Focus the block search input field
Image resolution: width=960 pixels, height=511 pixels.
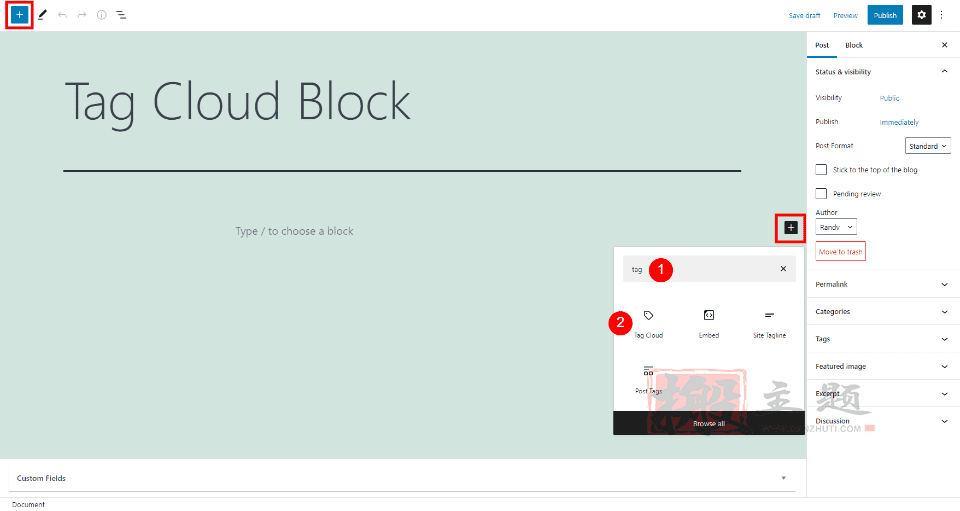[709, 269]
